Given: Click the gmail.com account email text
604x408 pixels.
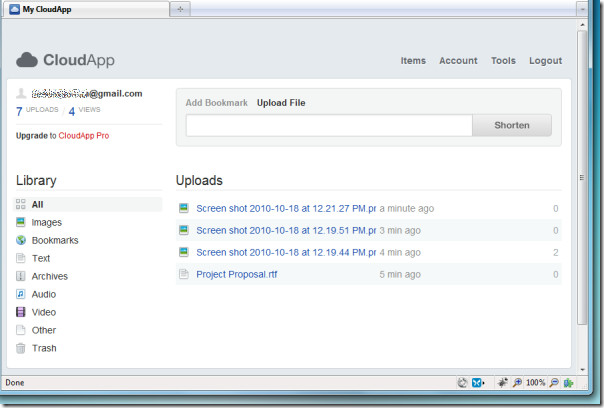Looking at the screenshot, I should pyautogui.click(x=87, y=94).
